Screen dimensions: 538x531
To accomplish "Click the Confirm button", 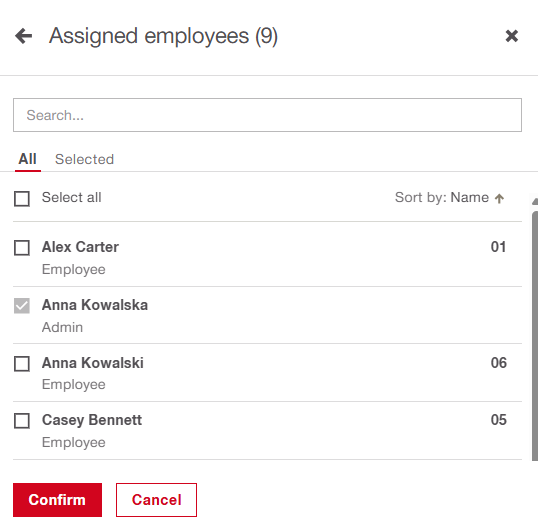I will pyautogui.click(x=57, y=500).
